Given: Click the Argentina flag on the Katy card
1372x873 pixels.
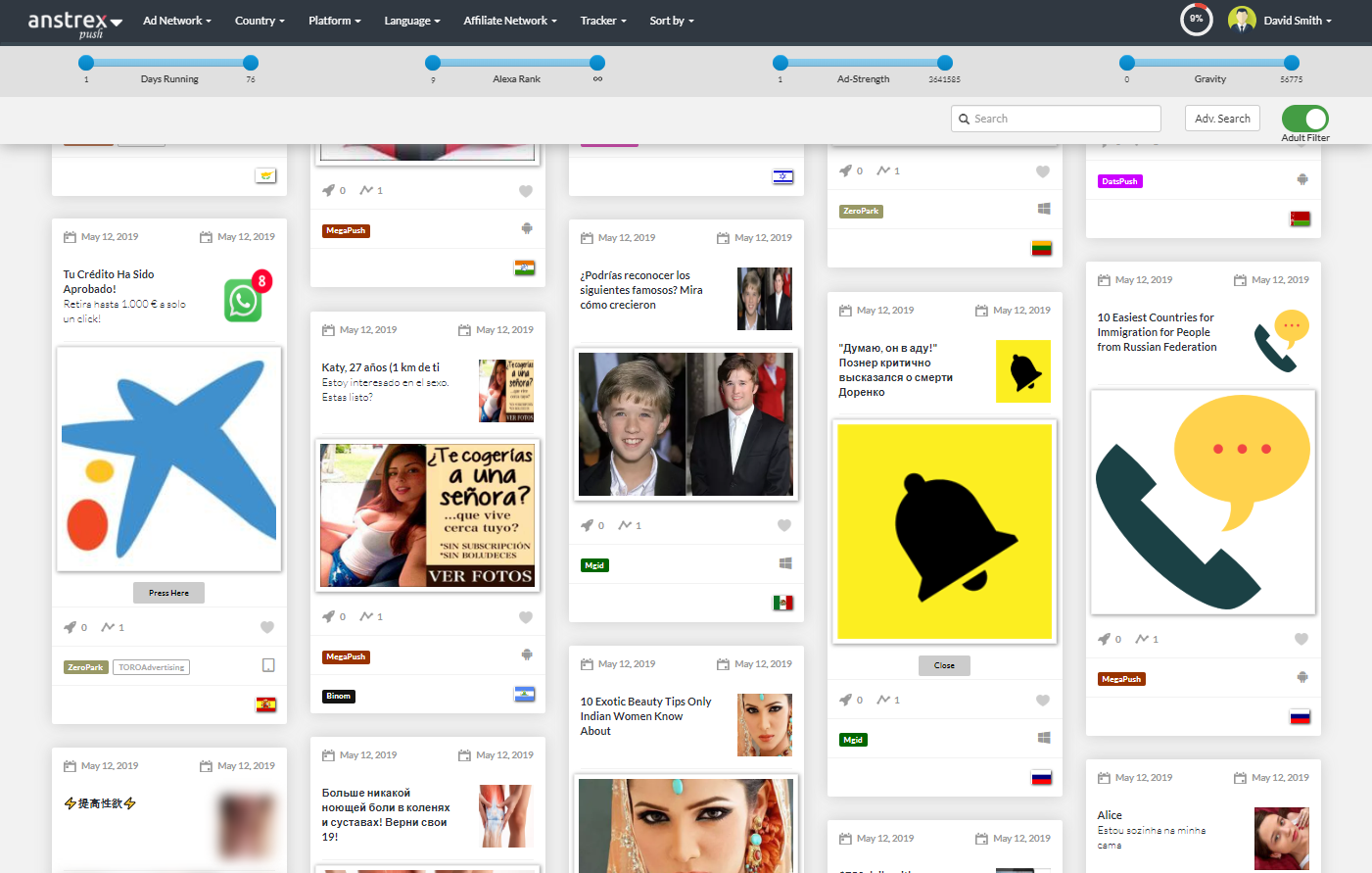Looking at the screenshot, I should [x=524, y=694].
